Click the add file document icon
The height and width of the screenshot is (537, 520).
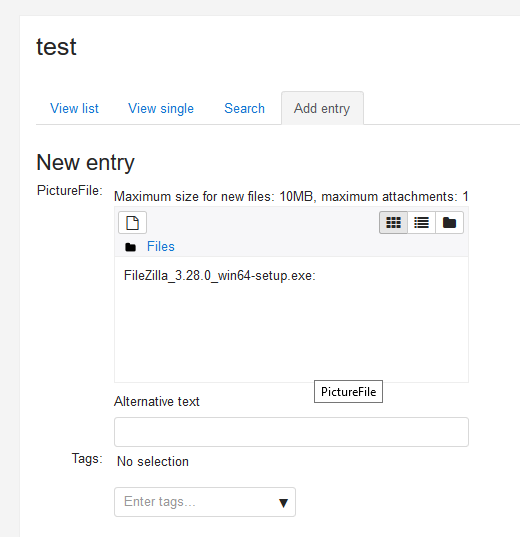[x=133, y=223]
